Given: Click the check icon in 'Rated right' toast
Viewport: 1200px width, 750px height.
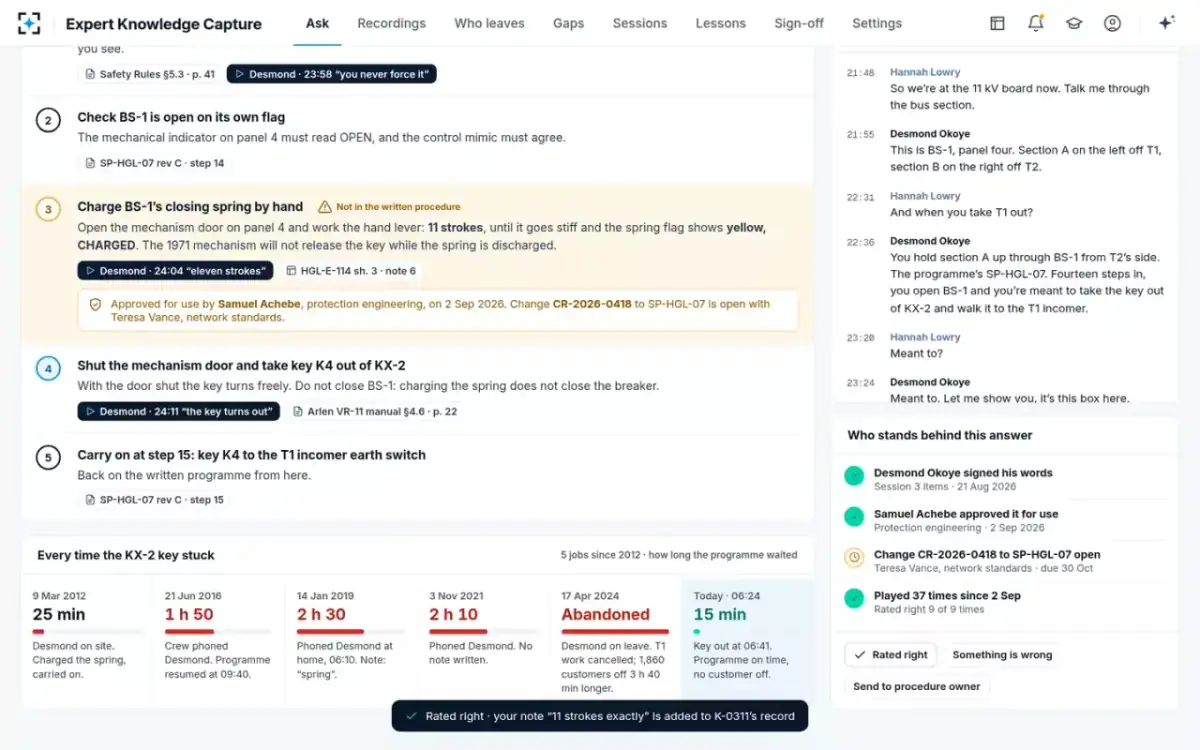Looking at the screenshot, I should 410,716.
